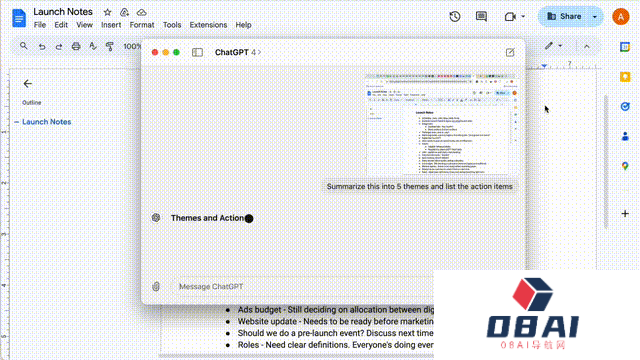Start a new chat with compose icon

[x=510, y=52]
